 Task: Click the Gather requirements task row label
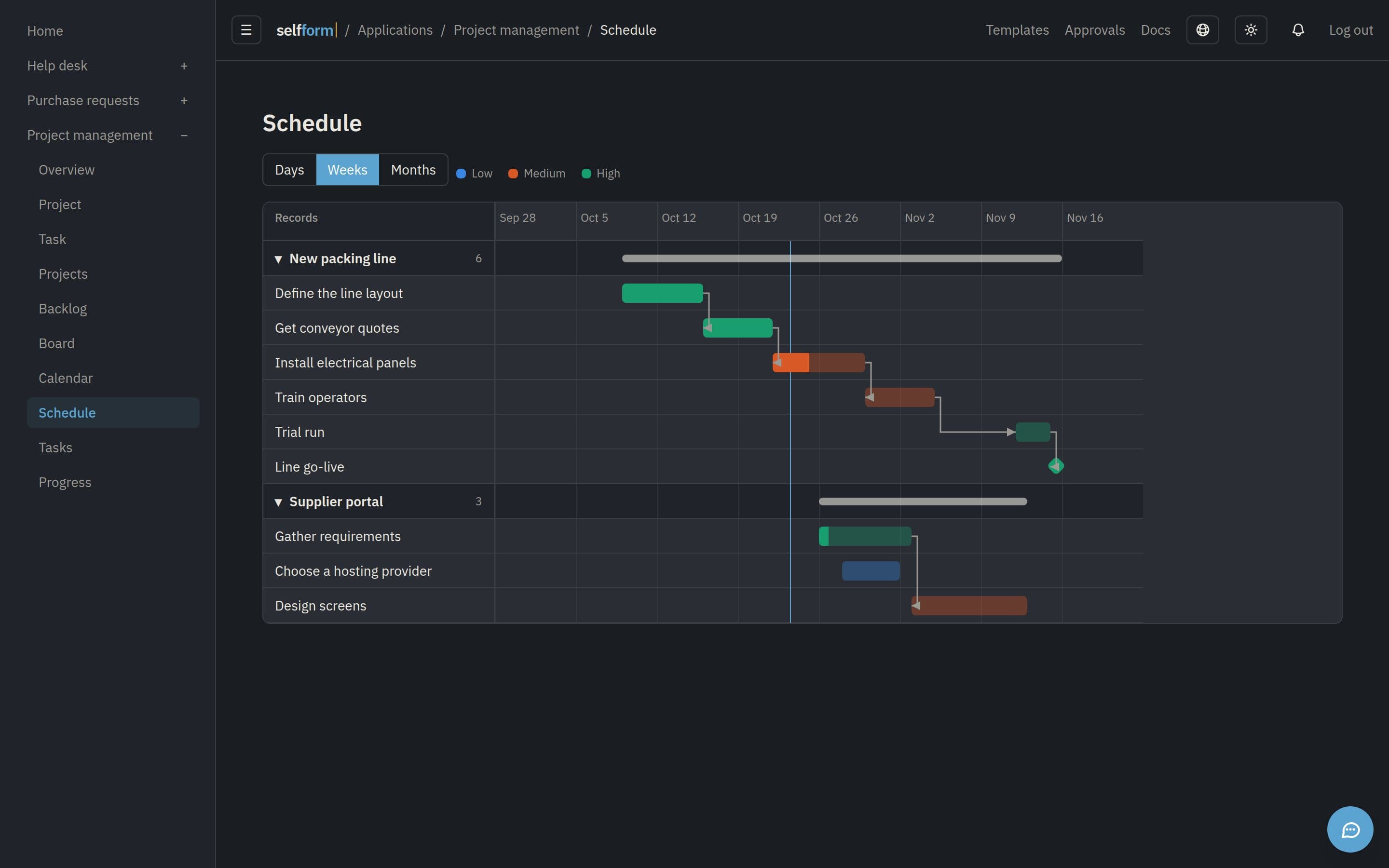point(338,536)
